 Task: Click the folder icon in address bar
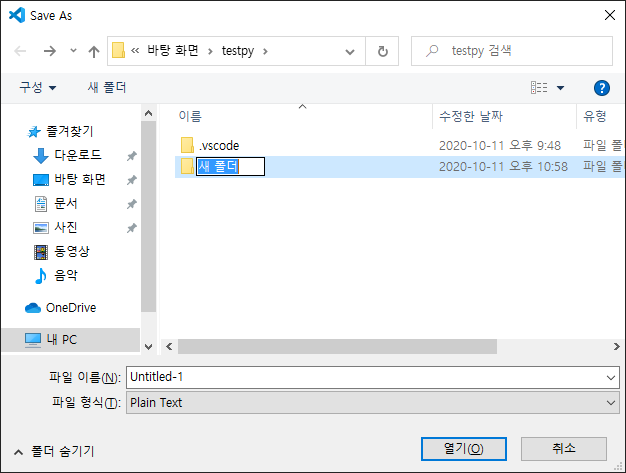coord(118,51)
